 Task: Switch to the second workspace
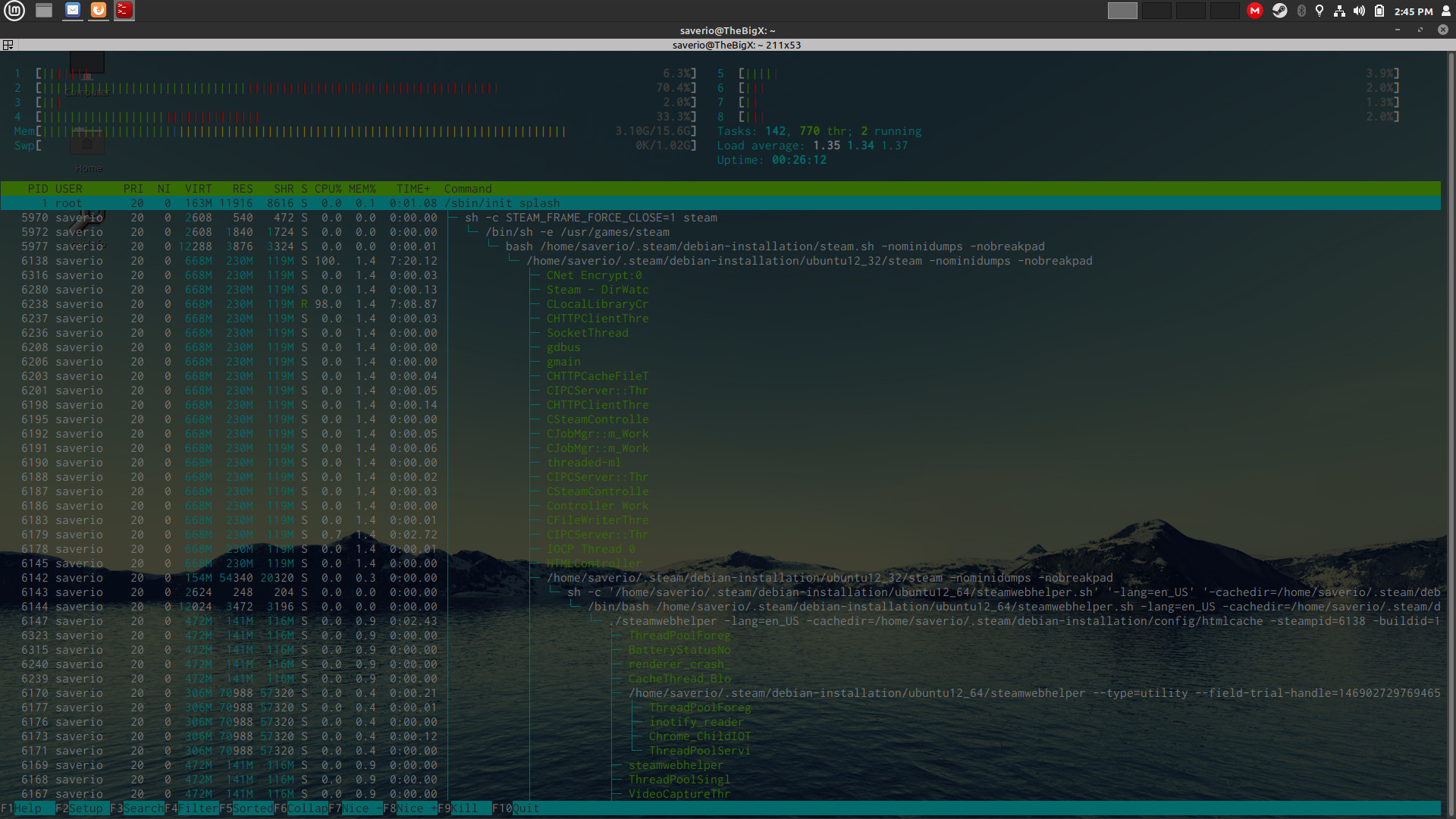click(x=1156, y=11)
